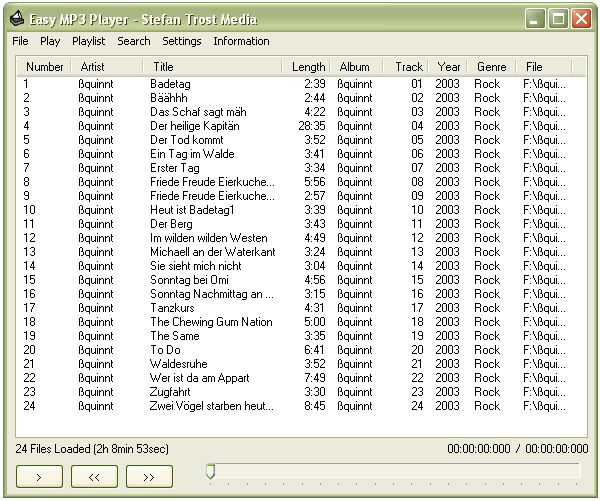This screenshot has height=501, width=600.
Task: Click the playback position slider handle
Action: click(x=210, y=471)
